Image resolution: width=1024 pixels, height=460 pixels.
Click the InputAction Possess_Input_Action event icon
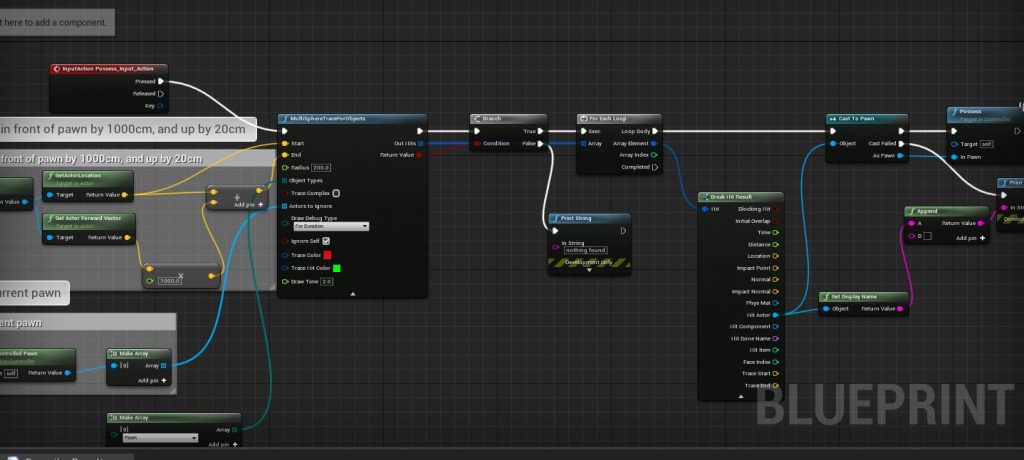57,69
